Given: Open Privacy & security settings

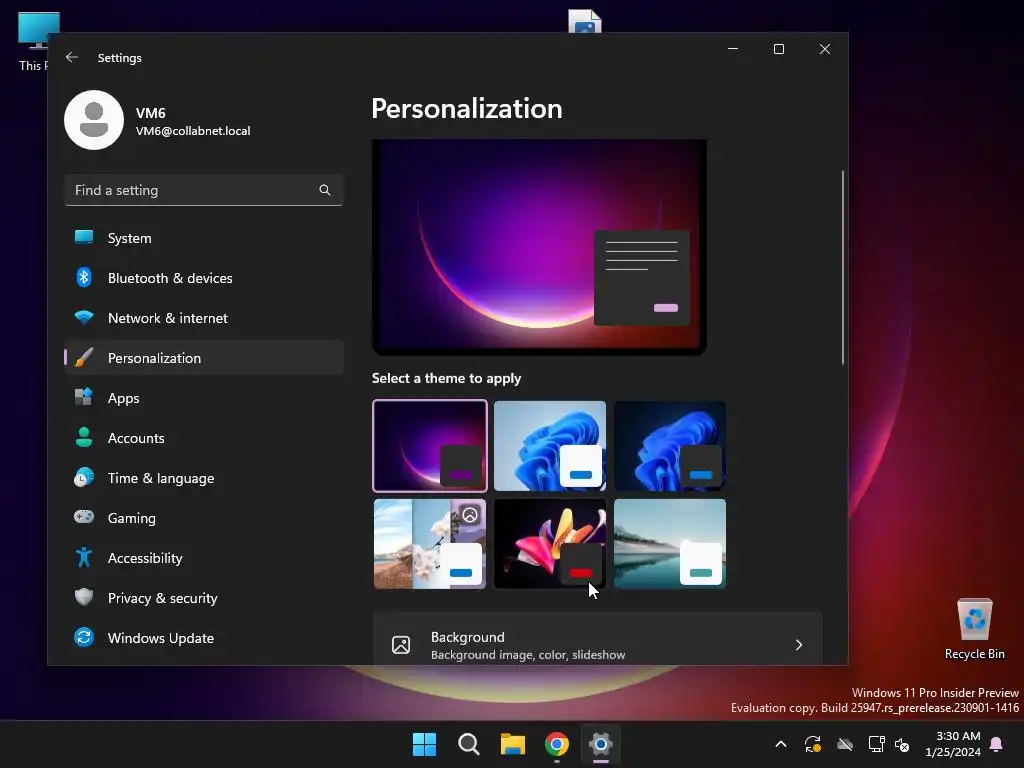Looking at the screenshot, I should click(204, 598).
